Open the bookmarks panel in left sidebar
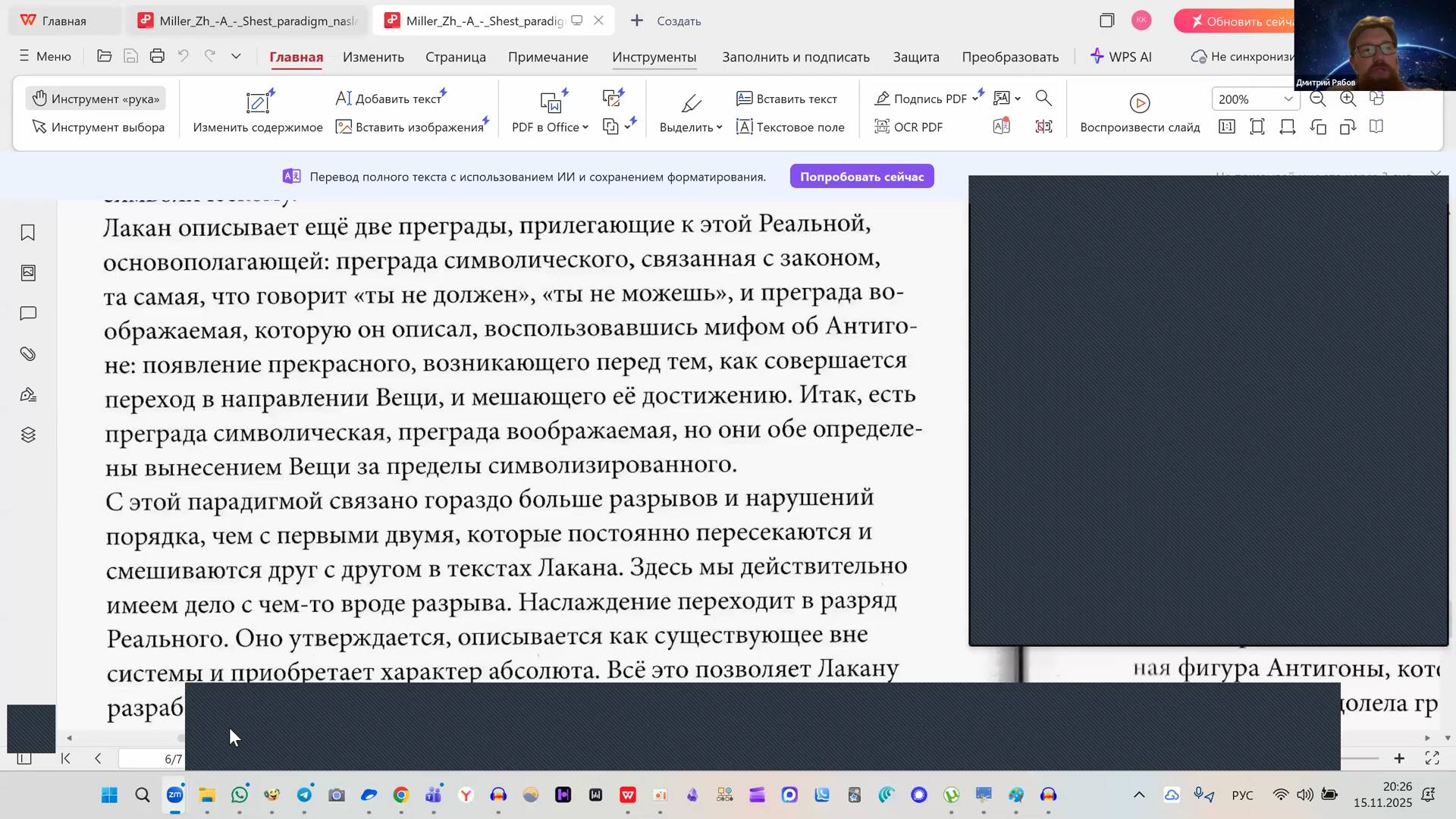 28,233
